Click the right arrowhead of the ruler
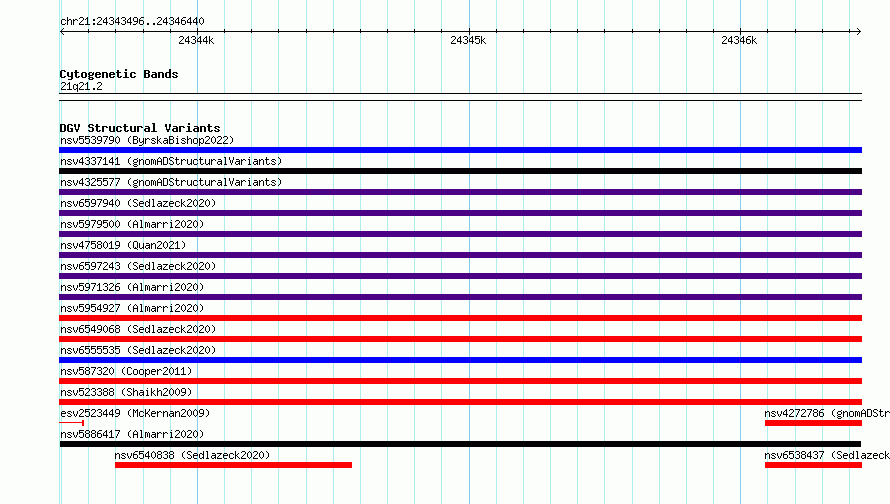 [x=859, y=31]
